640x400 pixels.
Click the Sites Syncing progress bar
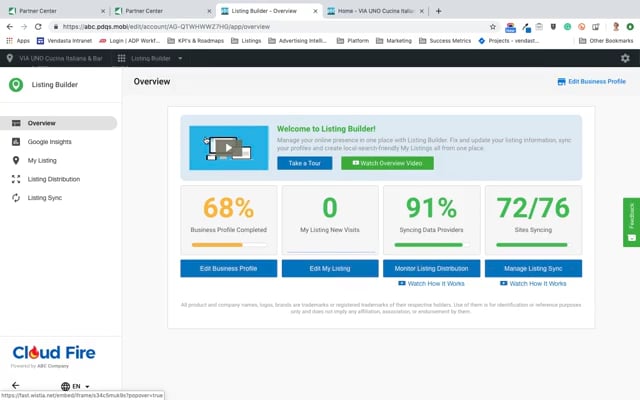point(532,245)
